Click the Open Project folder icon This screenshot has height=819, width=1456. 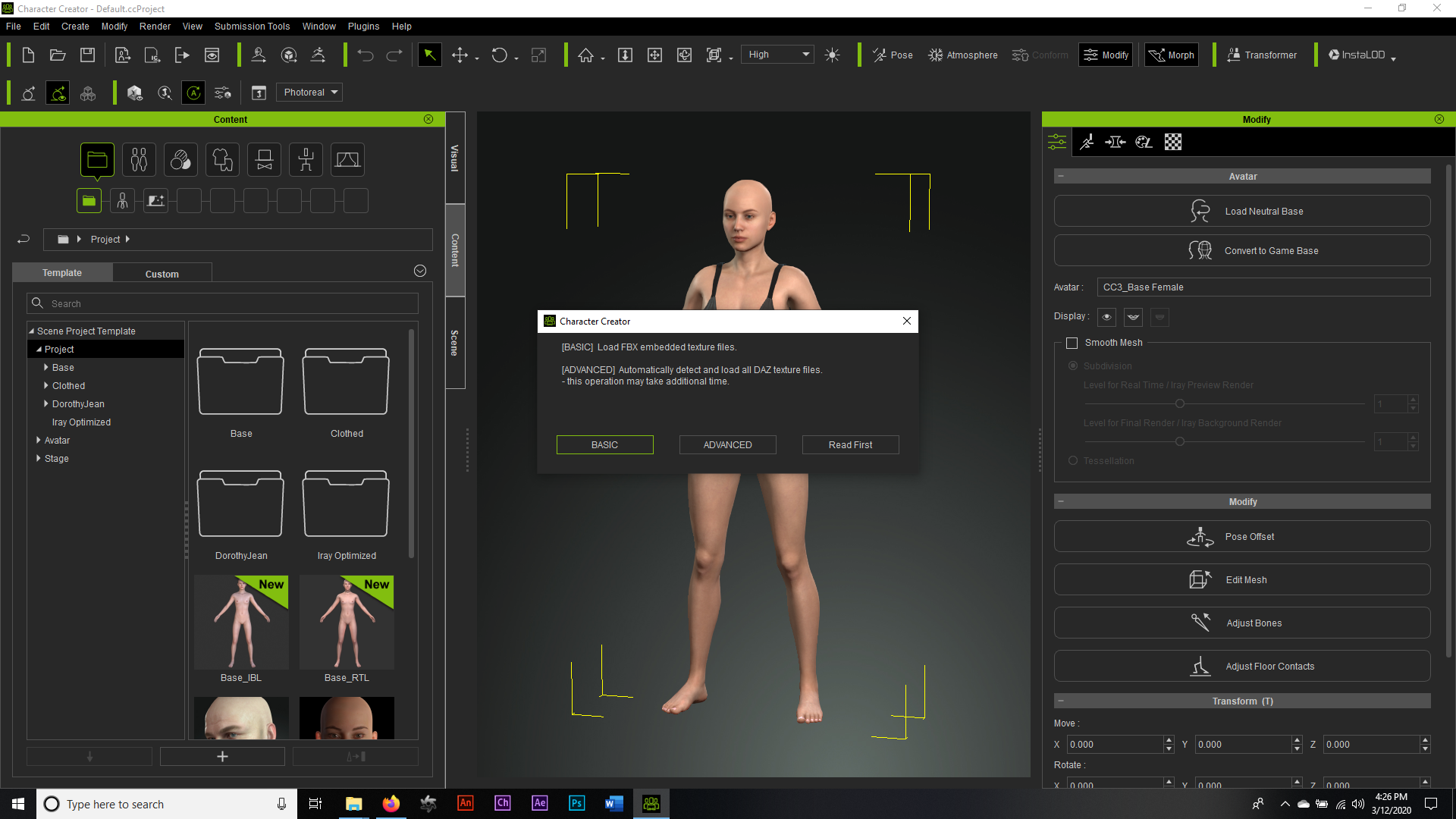(58, 55)
